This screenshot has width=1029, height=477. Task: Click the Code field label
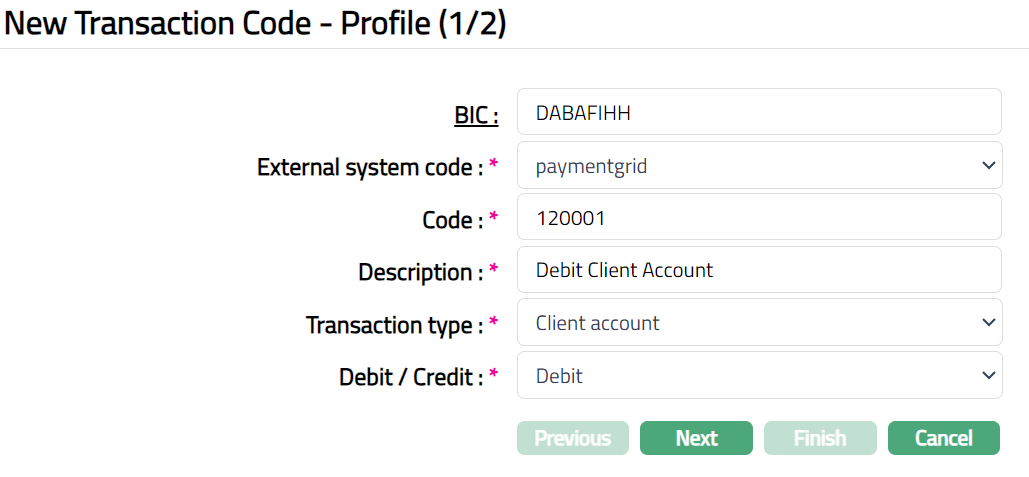pyautogui.click(x=453, y=220)
